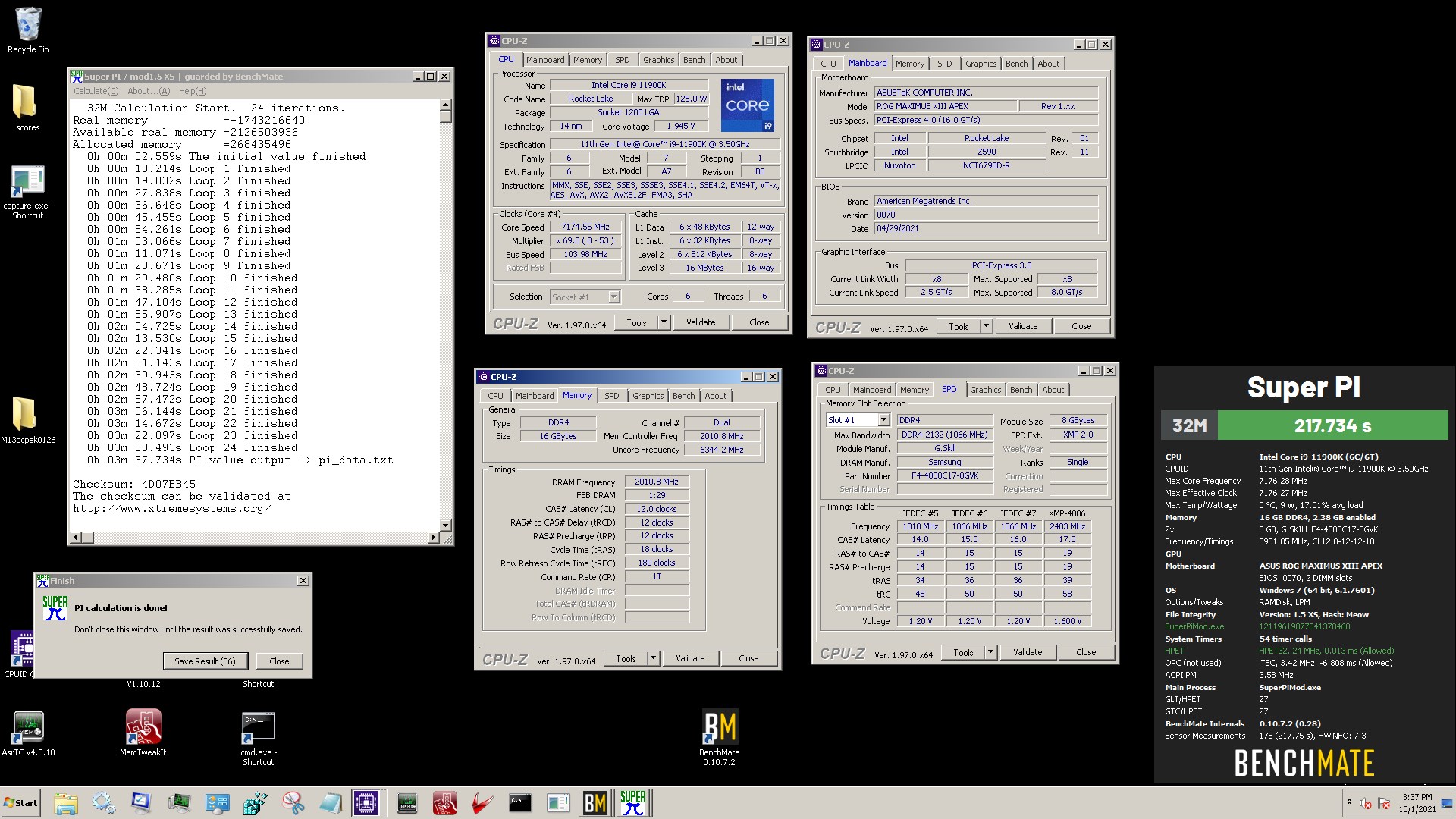Switch to Super PI taskbar icon
Viewport: 1456px width, 819px height.
[633, 803]
